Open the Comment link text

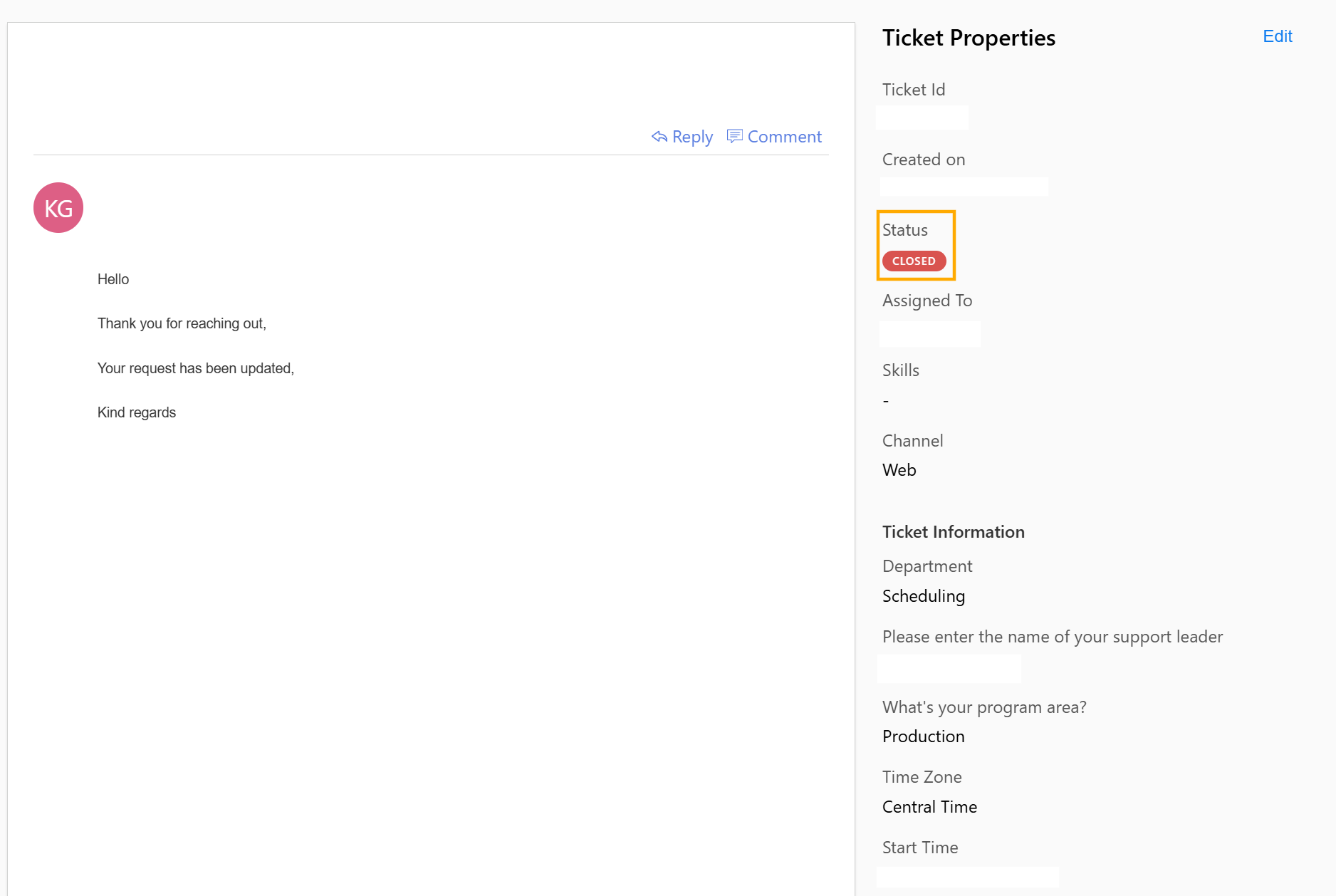pos(784,137)
